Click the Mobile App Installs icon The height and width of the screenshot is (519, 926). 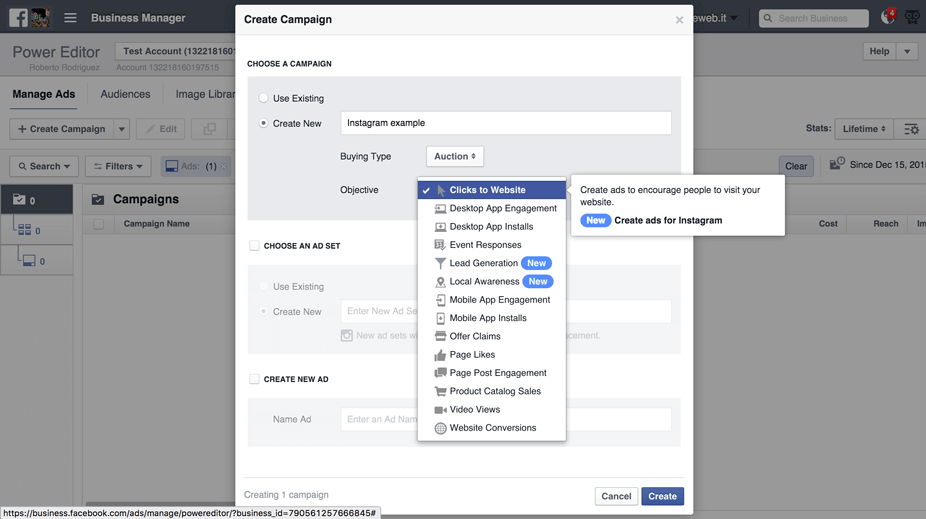(x=440, y=318)
